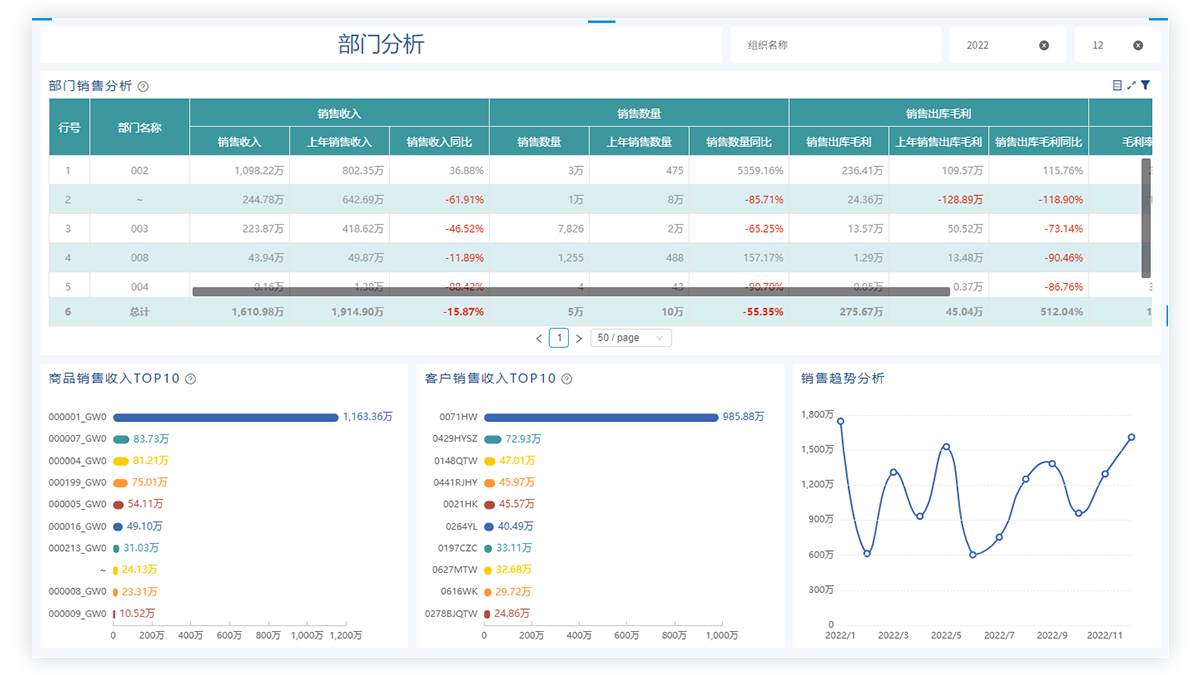Open help icon next to 客户销售收入TOP10
This screenshot has width=1200, height=675.
(567, 379)
